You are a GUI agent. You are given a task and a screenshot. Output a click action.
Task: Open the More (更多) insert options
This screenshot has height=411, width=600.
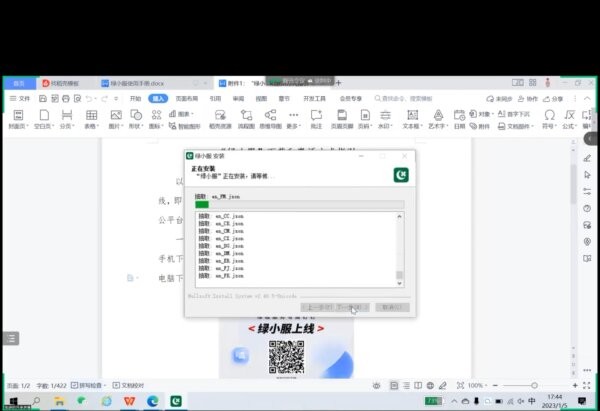click(294, 119)
